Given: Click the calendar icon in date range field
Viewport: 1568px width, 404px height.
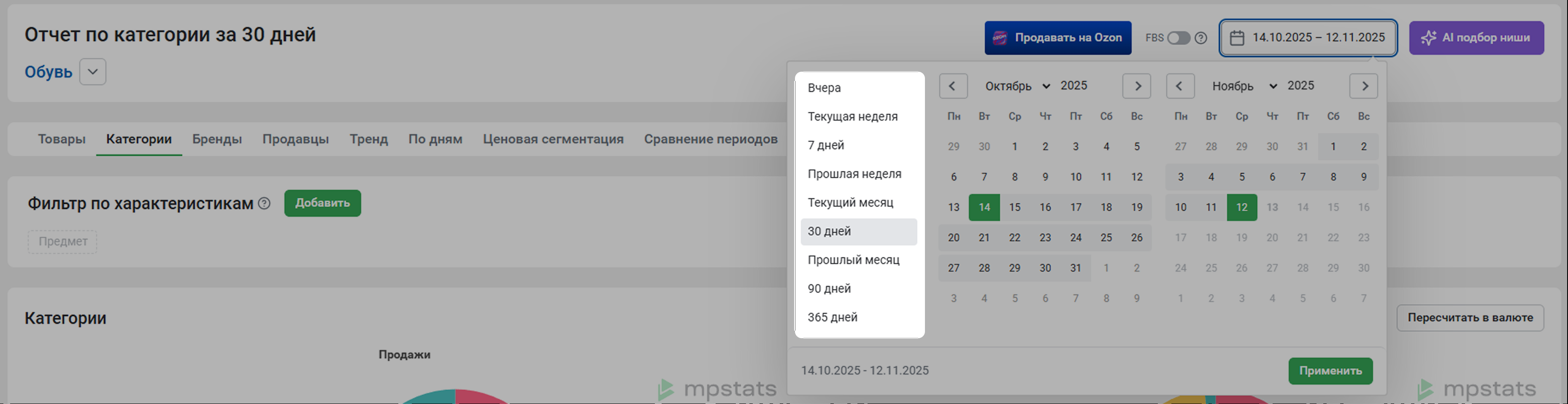Looking at the screenshot, I should (x=1237, y=38).
